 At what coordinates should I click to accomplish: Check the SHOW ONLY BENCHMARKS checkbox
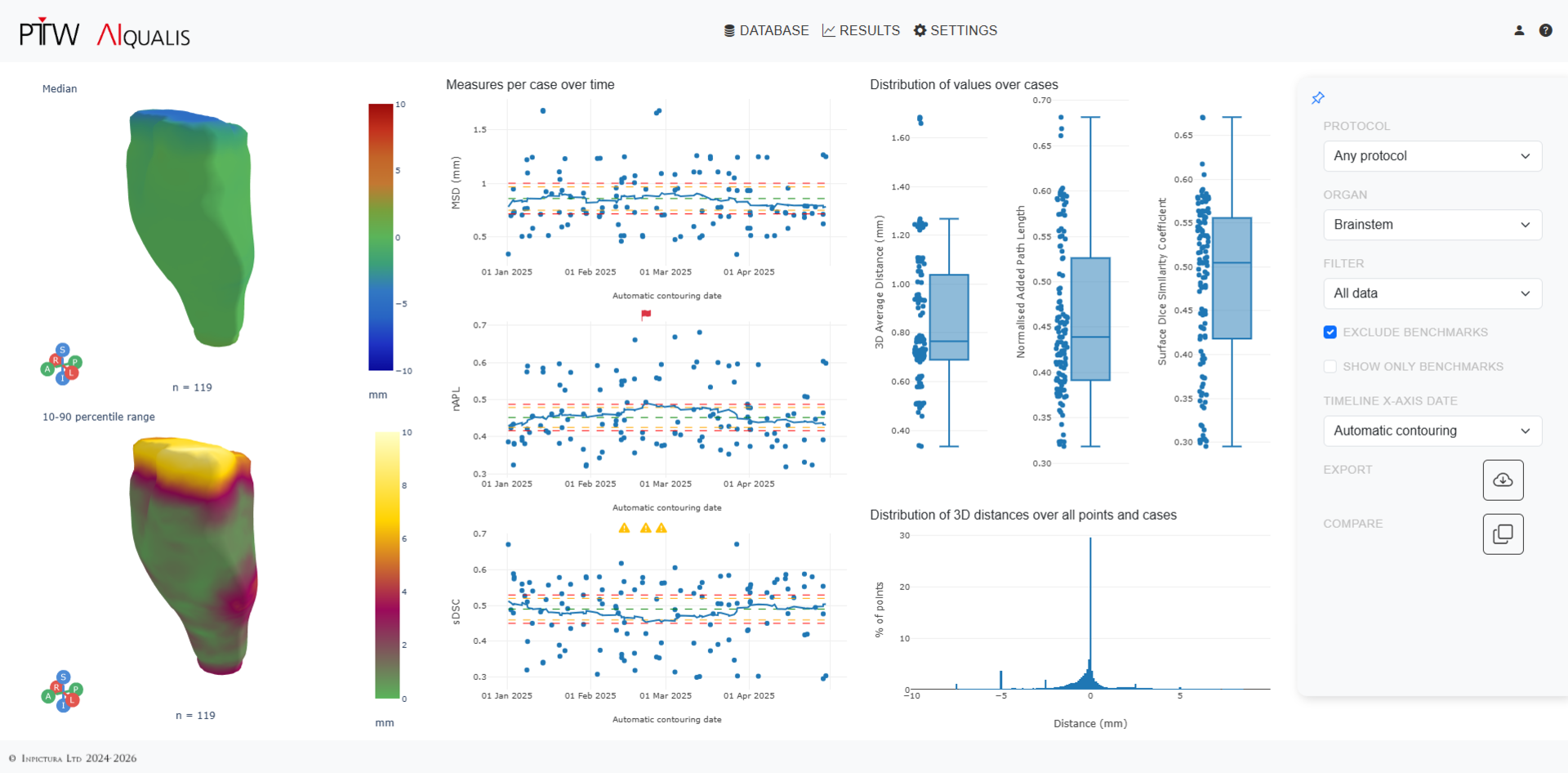tap(1330, 366)
